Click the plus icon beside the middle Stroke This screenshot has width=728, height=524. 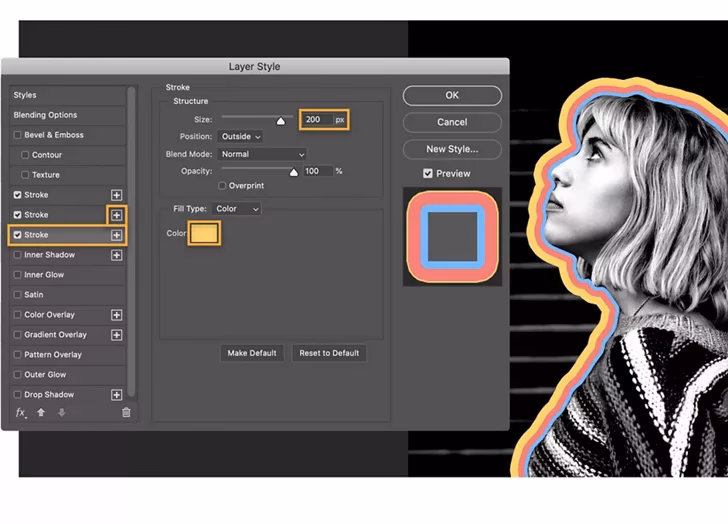117,215
